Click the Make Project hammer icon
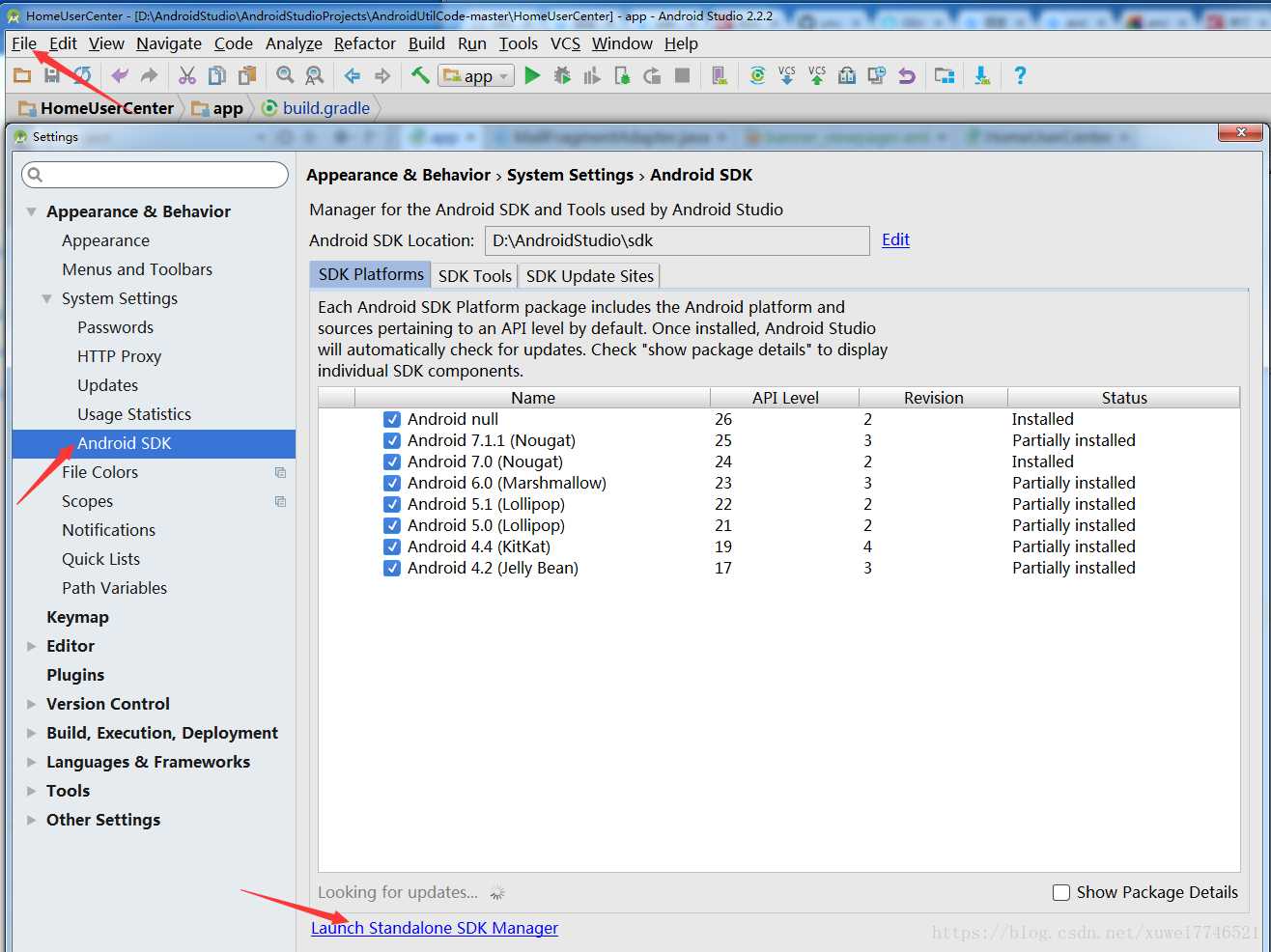Image resolution: width=1271 pixels, height=952 pixels. click(420, 75)
